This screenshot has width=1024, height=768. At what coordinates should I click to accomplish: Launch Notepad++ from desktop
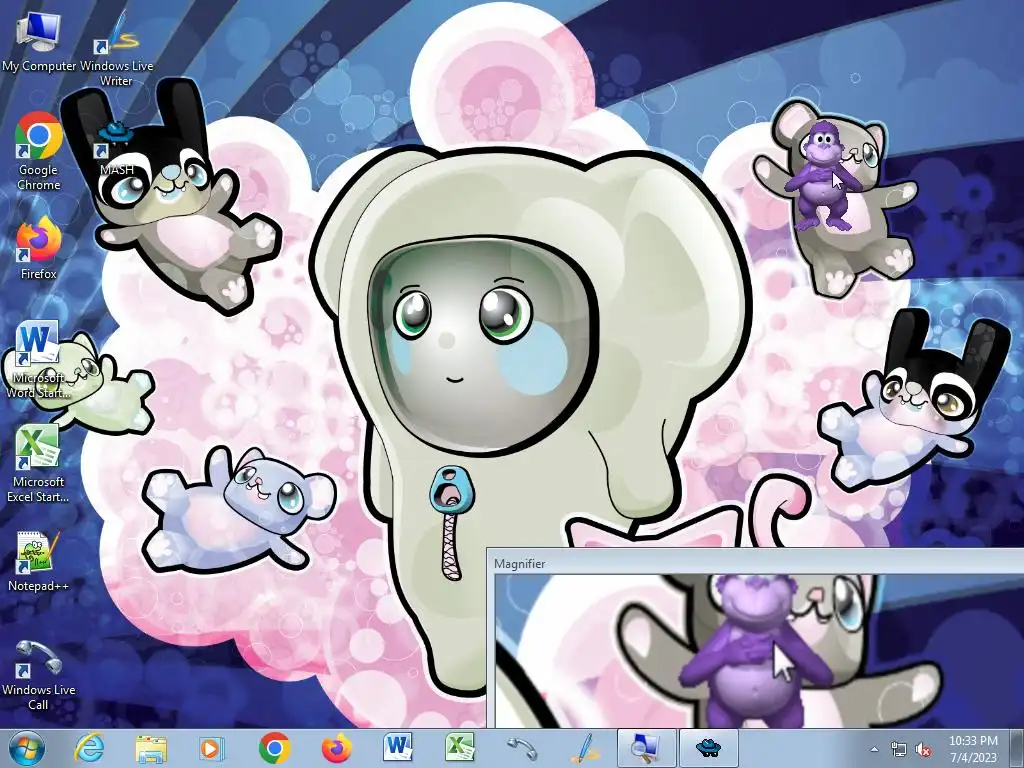[x=39, y=562]
